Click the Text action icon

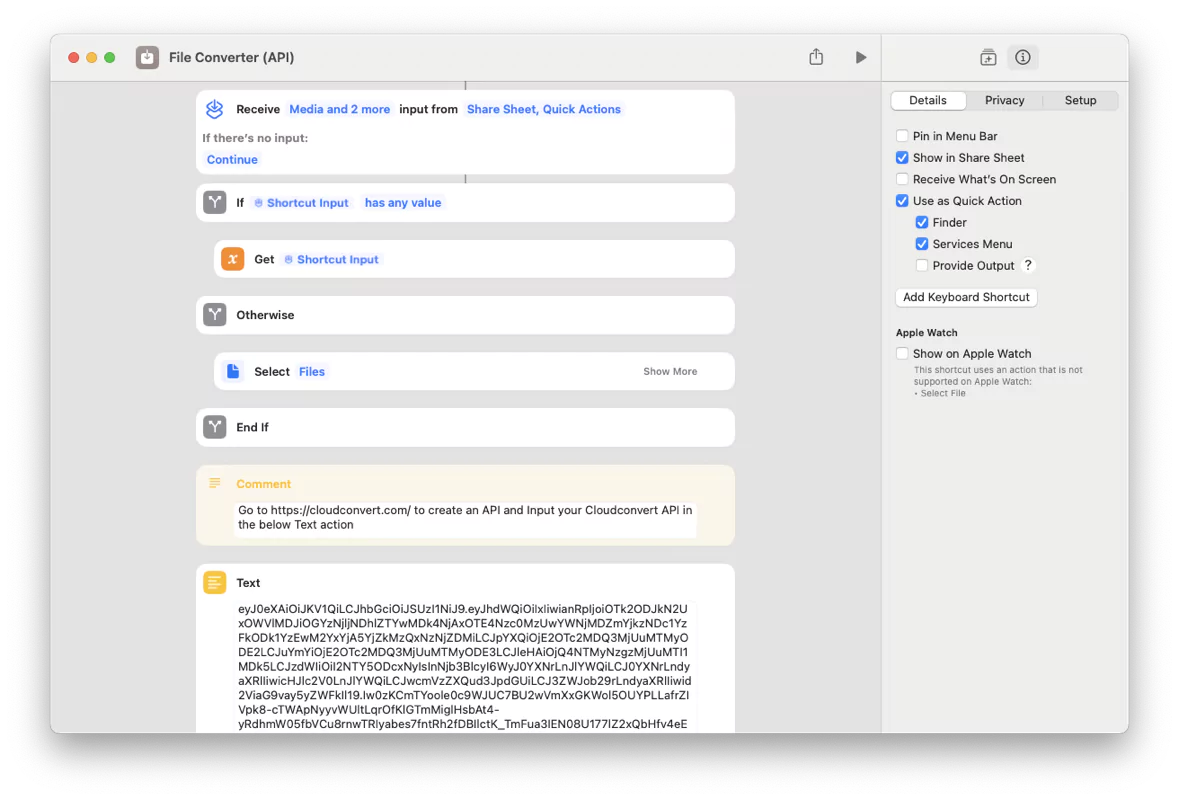[214, 582]
